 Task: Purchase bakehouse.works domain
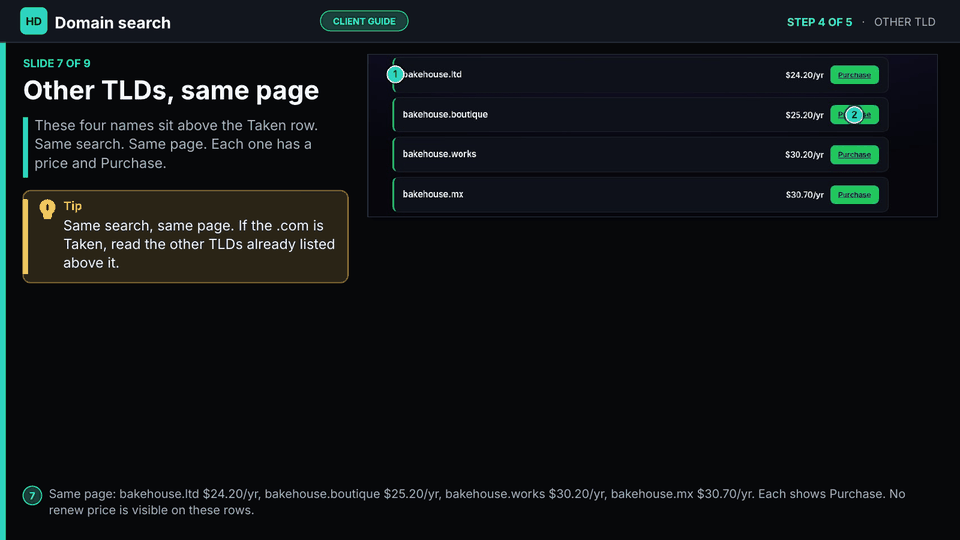click(854, 154)
